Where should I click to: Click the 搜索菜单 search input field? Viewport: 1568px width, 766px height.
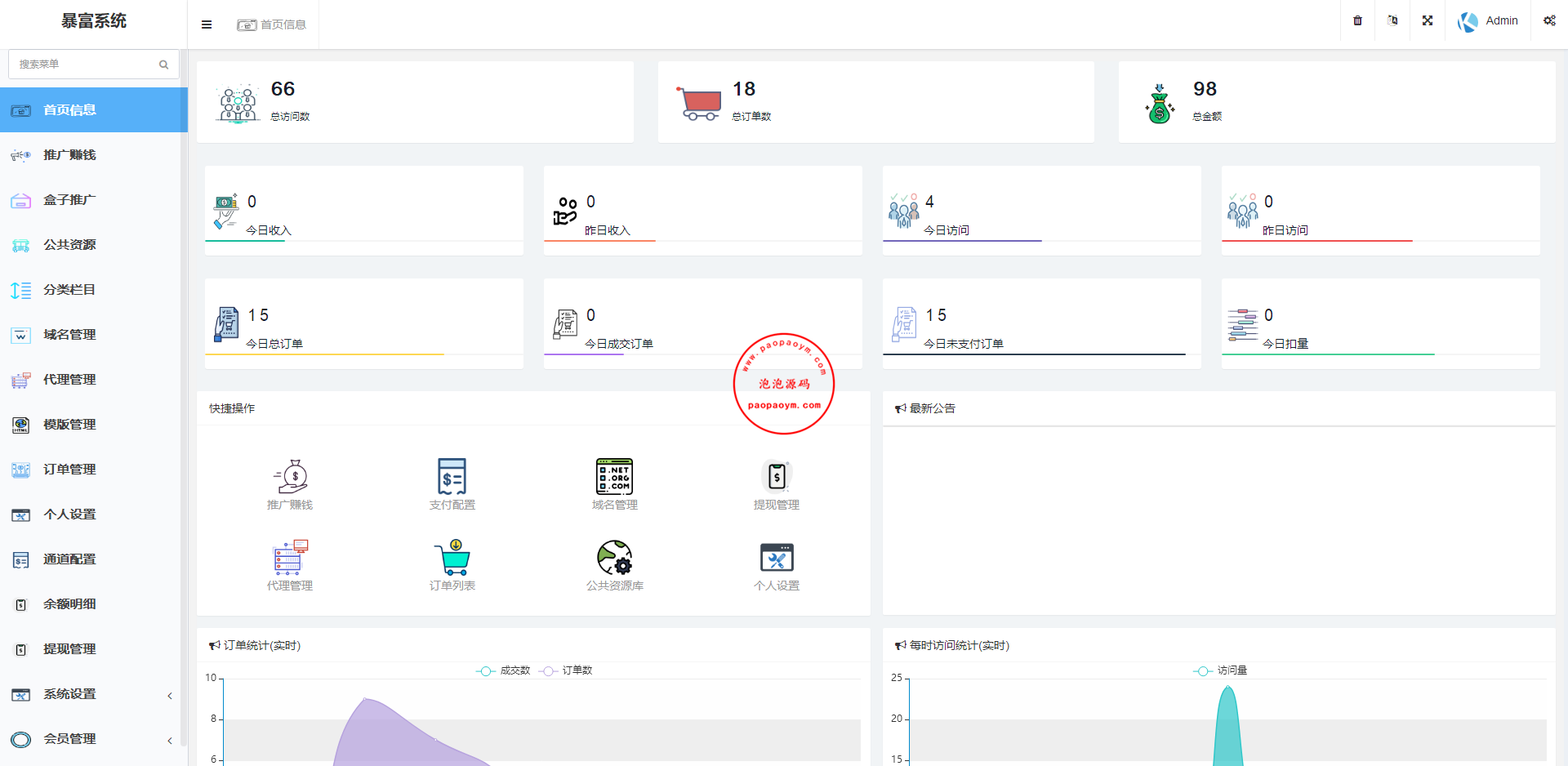[x=86, y=64]
